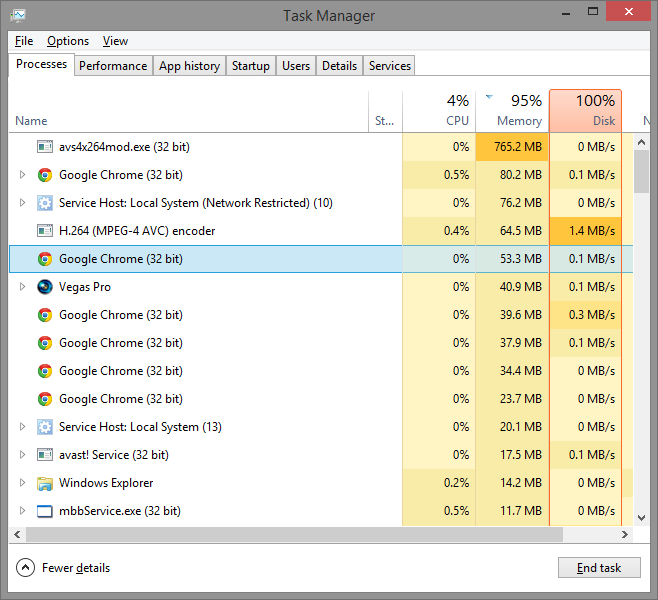Click the 11.7 MB memory cell
This screenshot has width=658, height=600.
(512, 511)
